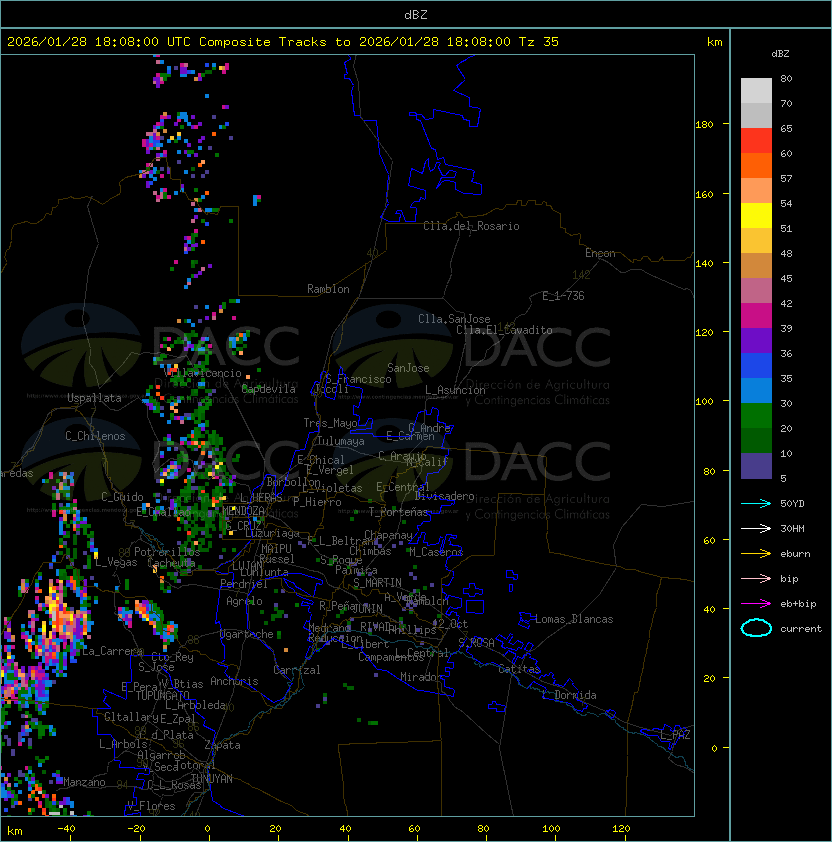The image size is (832, 842).
Task: Select the TUNUYAN town label
Action: 212,778
